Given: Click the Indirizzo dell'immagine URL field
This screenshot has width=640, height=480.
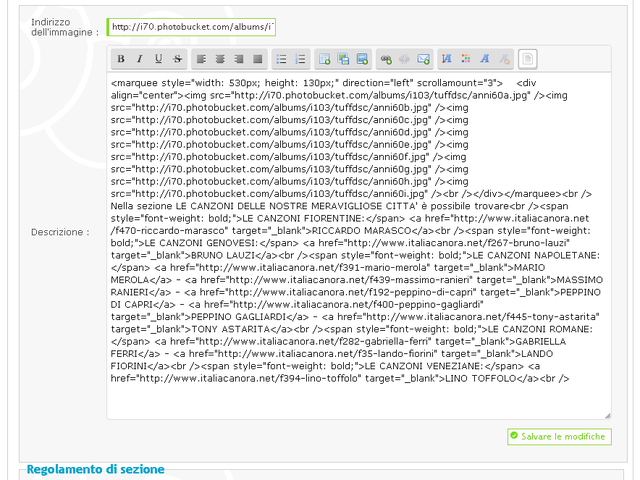Looking at the screenshot, I should coord(191,27).
